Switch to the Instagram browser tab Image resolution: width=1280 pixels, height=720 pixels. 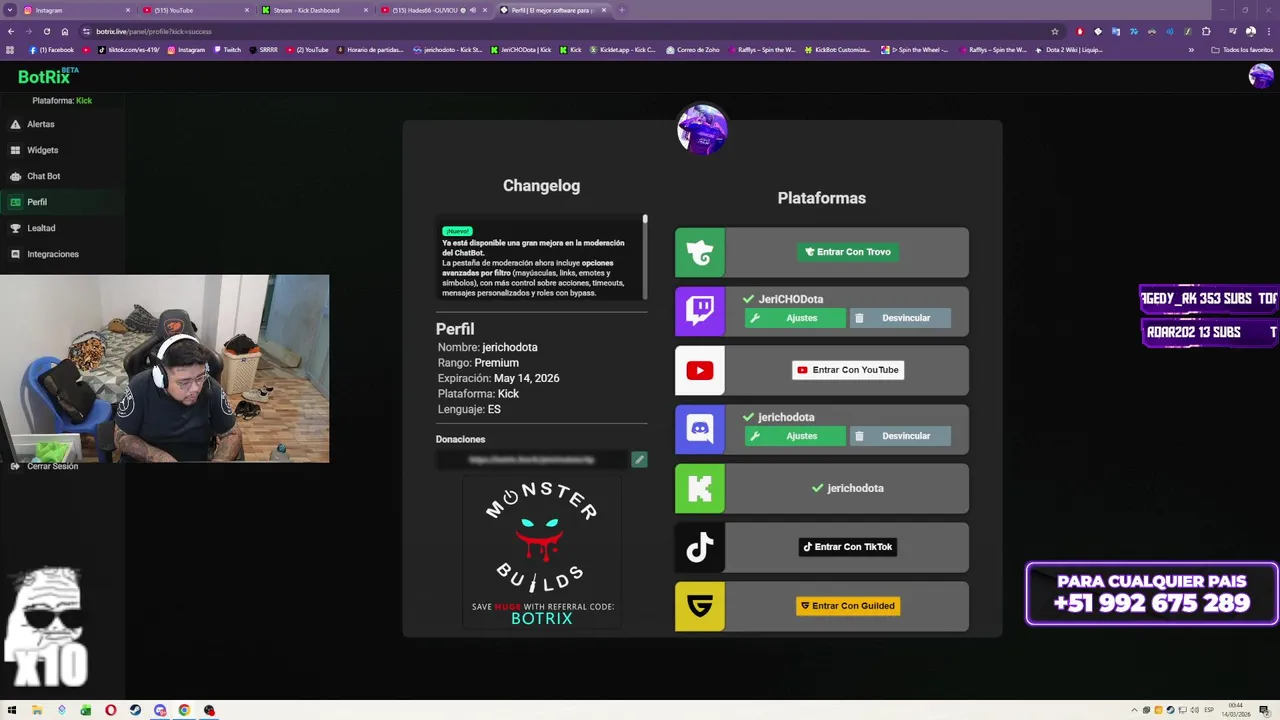click(x=77, y=10)
